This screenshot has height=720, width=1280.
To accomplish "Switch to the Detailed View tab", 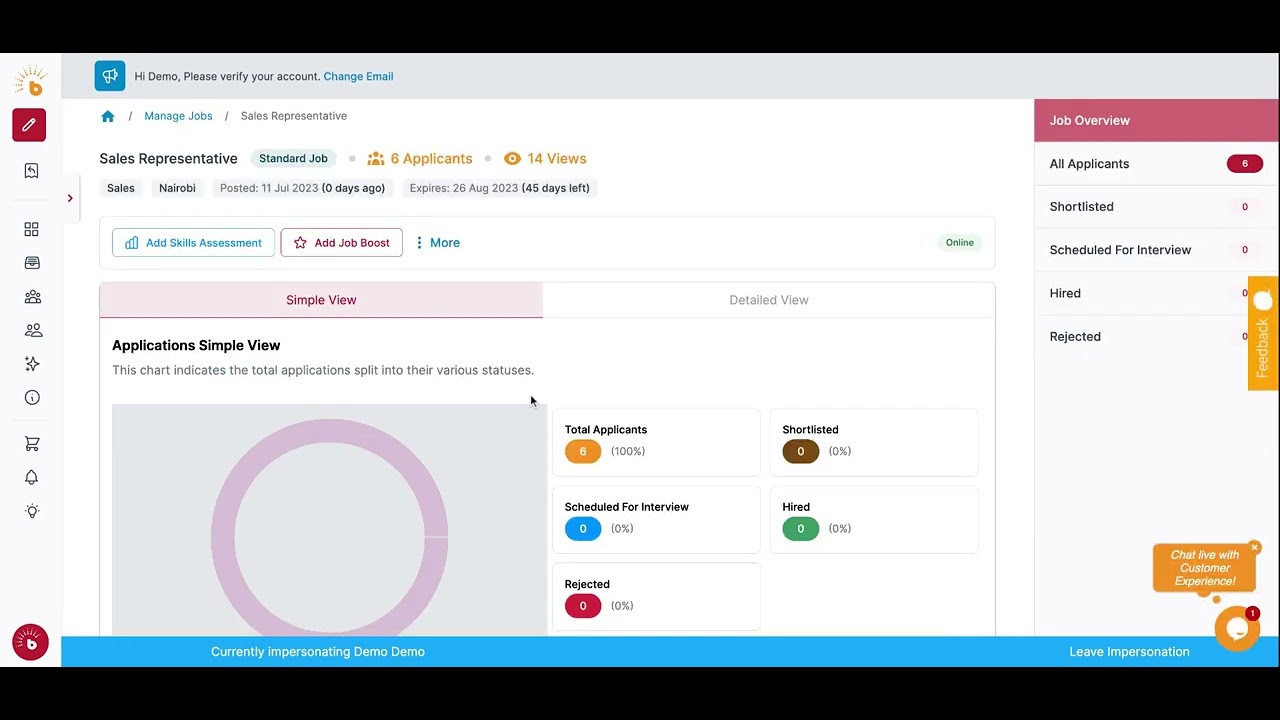I will (x=769, y=300).
